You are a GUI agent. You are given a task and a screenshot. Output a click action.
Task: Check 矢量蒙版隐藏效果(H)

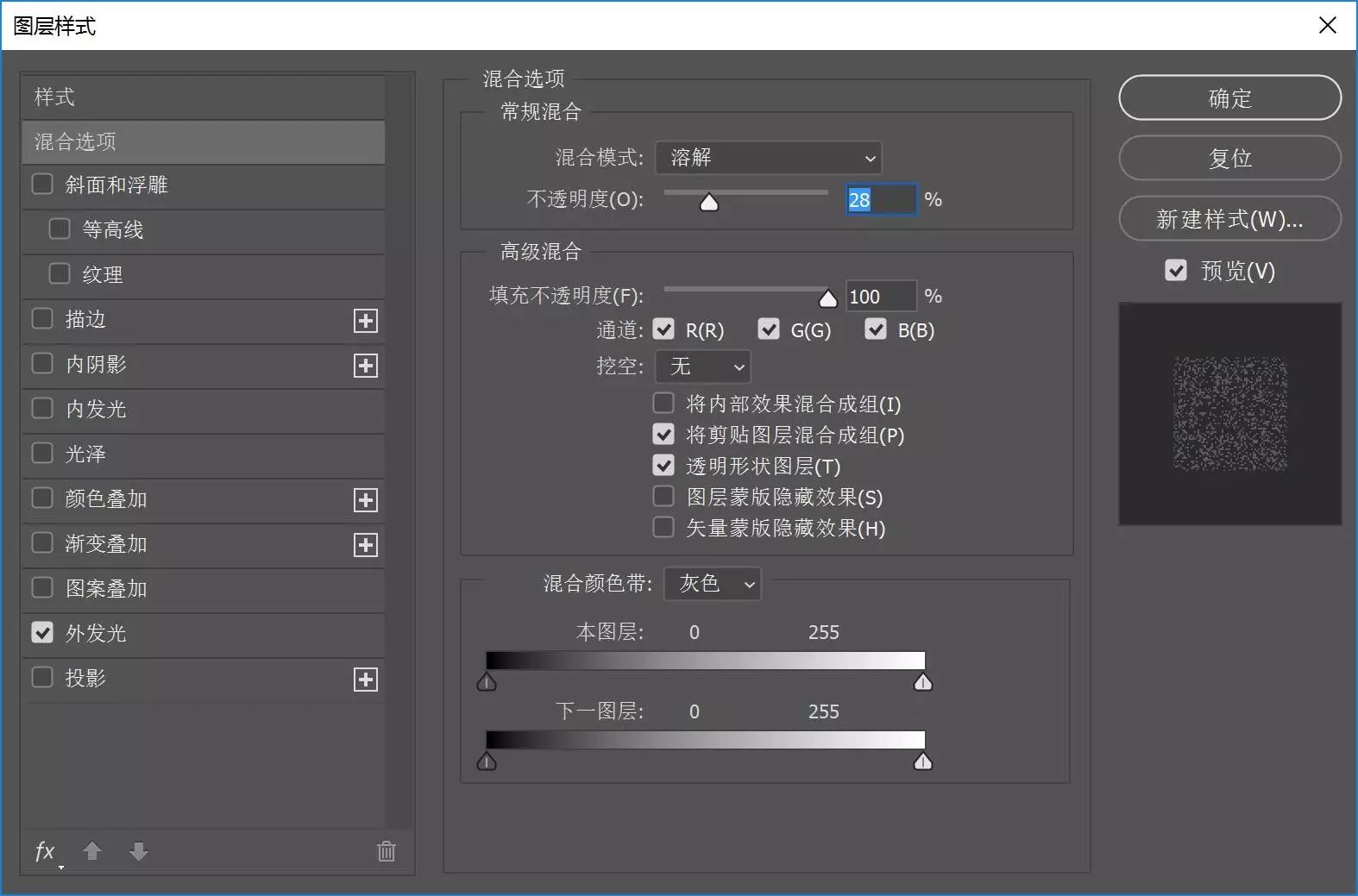pos(663,527)
